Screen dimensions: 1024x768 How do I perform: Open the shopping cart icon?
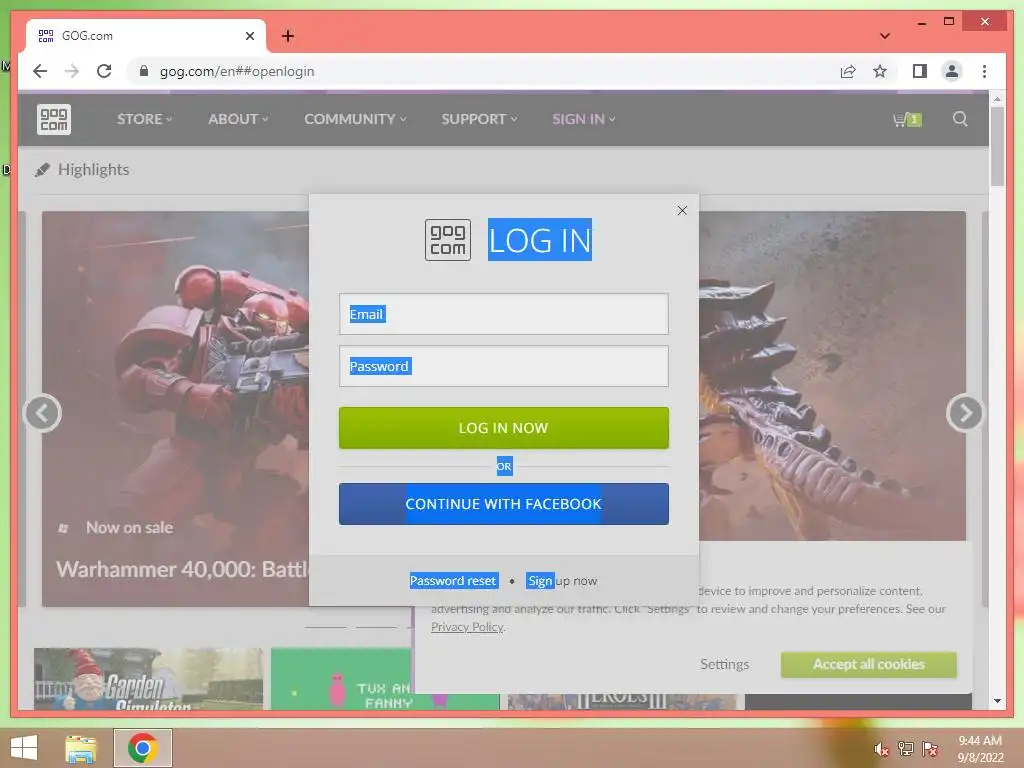pyautogui.click(x=906, y=120)
